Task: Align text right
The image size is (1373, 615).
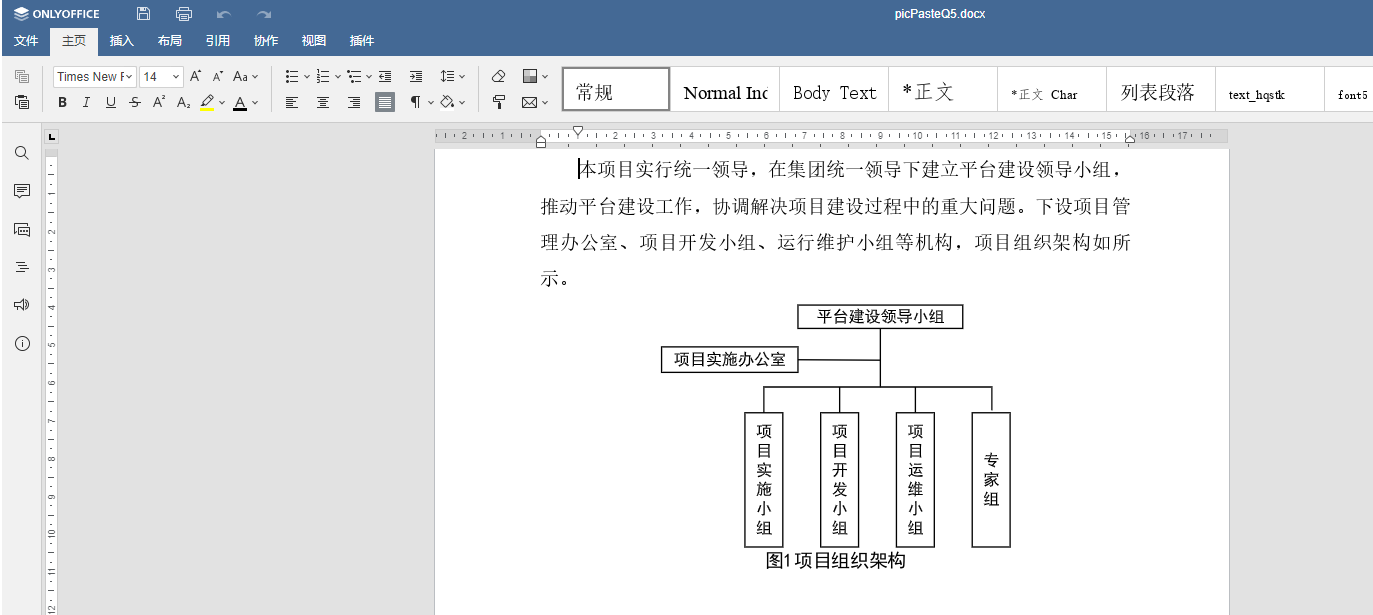Action: (x=354, y=102)
